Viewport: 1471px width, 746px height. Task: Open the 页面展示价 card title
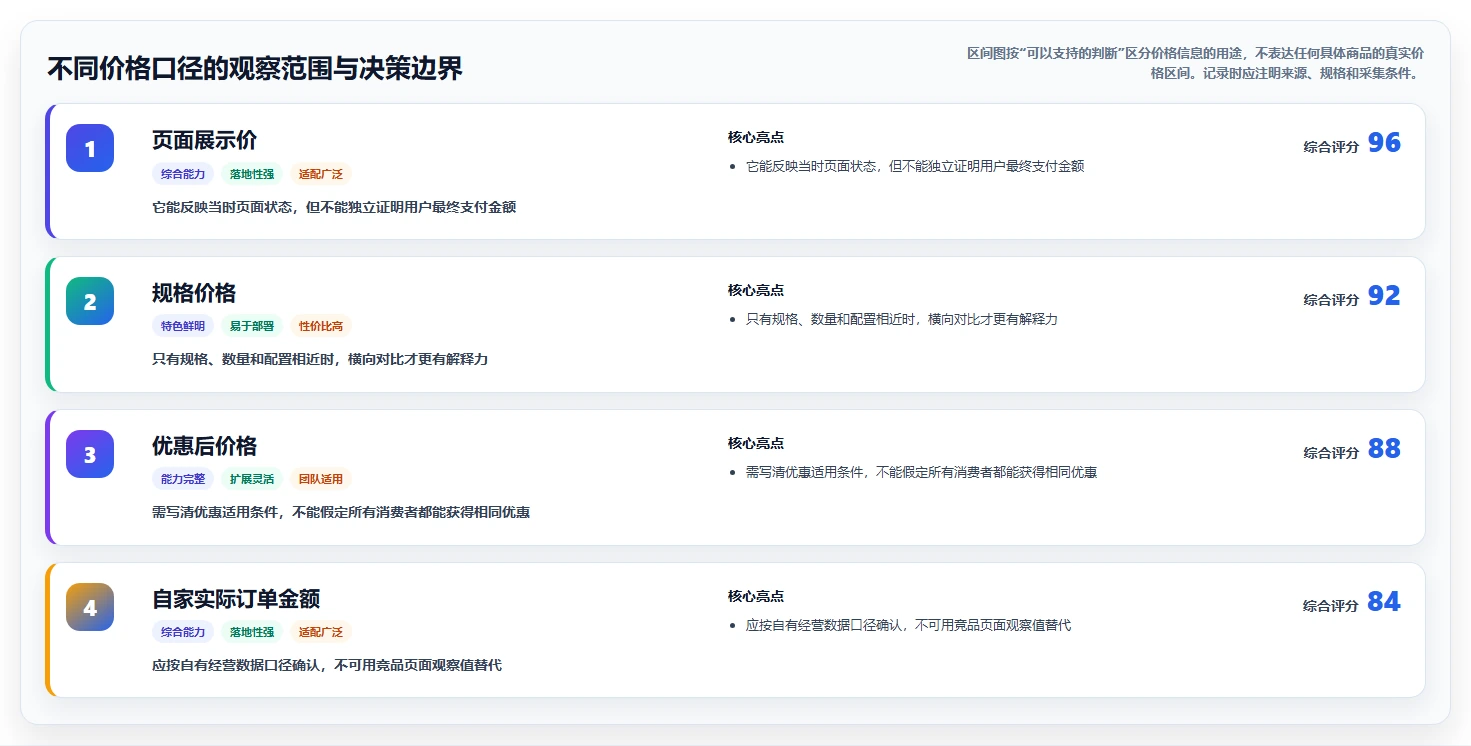coord(205,140)
